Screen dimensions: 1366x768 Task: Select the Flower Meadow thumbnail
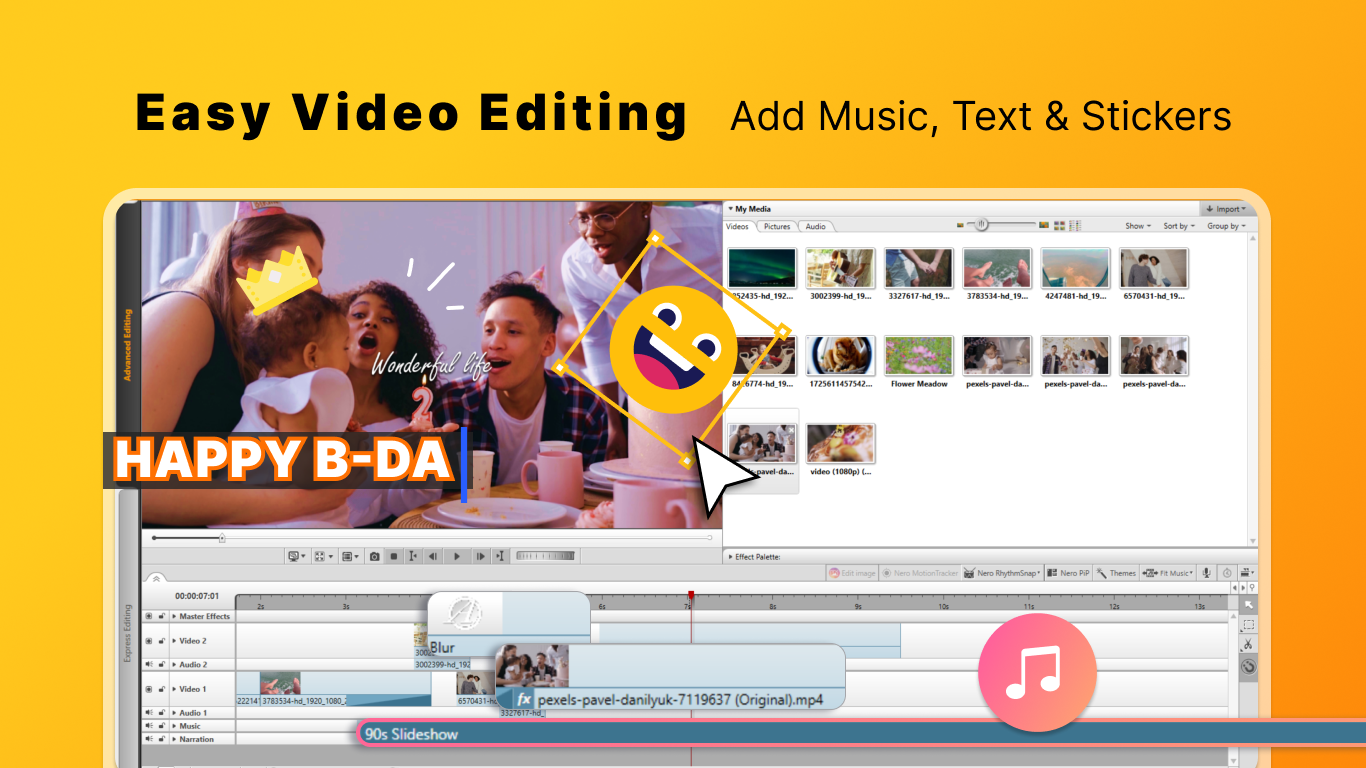point(919,357)
